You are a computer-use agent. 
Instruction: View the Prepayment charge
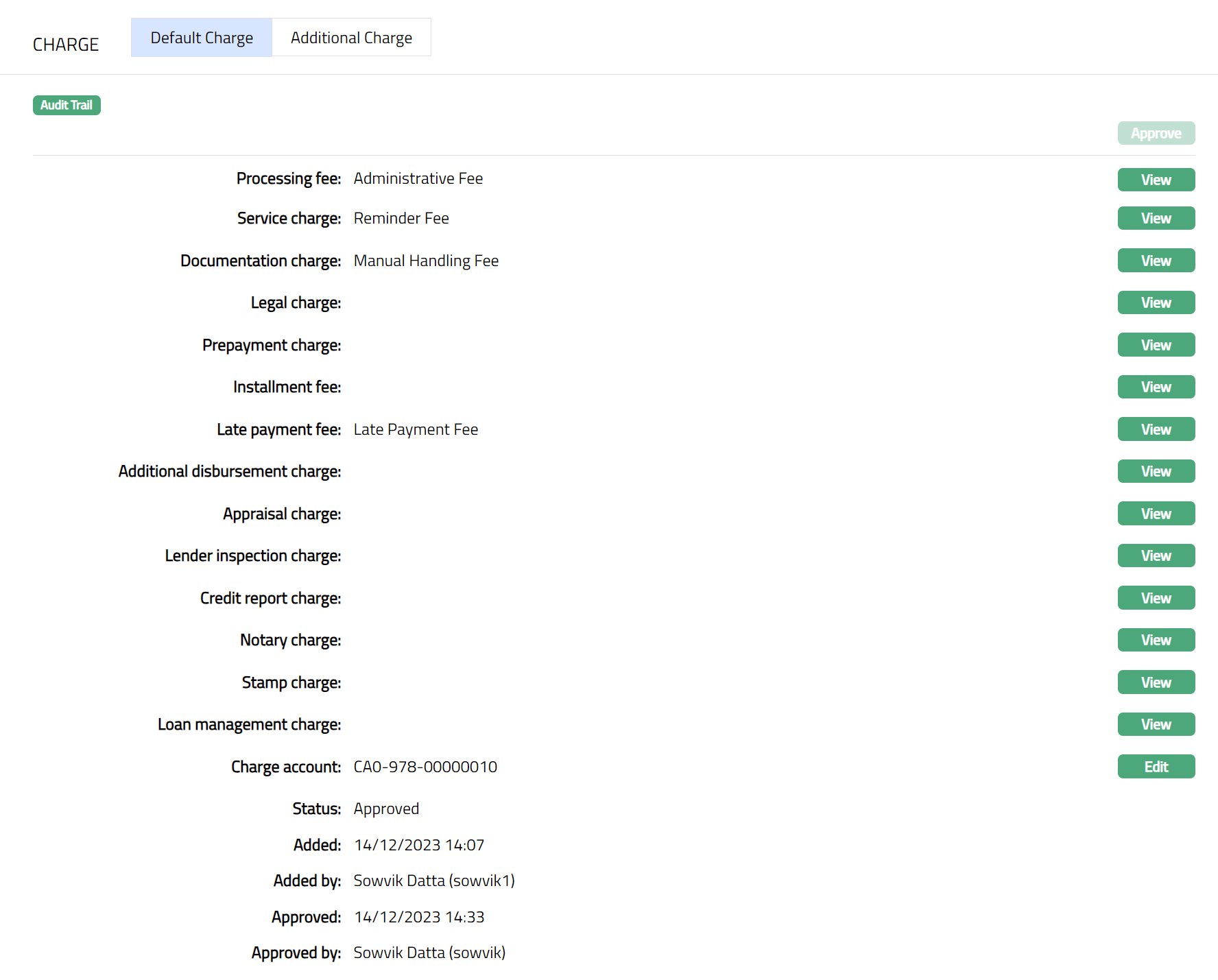(x=1156, y=345)
